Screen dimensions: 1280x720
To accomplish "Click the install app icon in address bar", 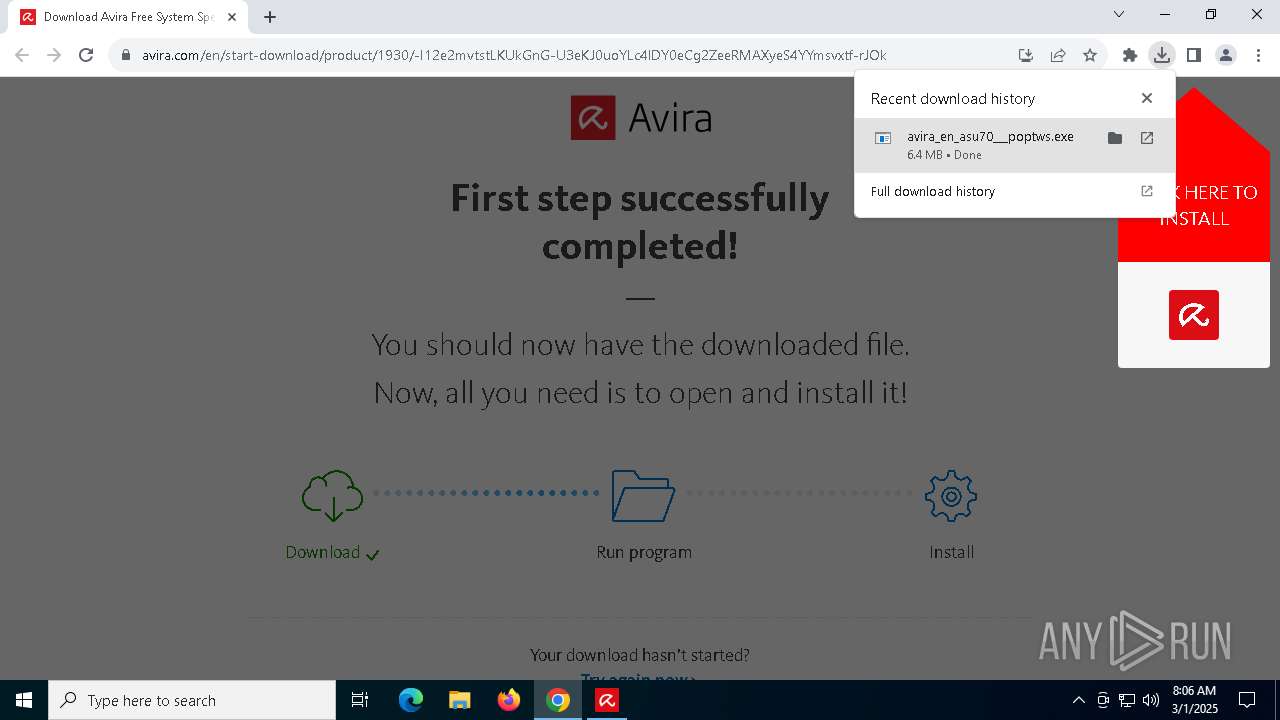I will 1025,55.
